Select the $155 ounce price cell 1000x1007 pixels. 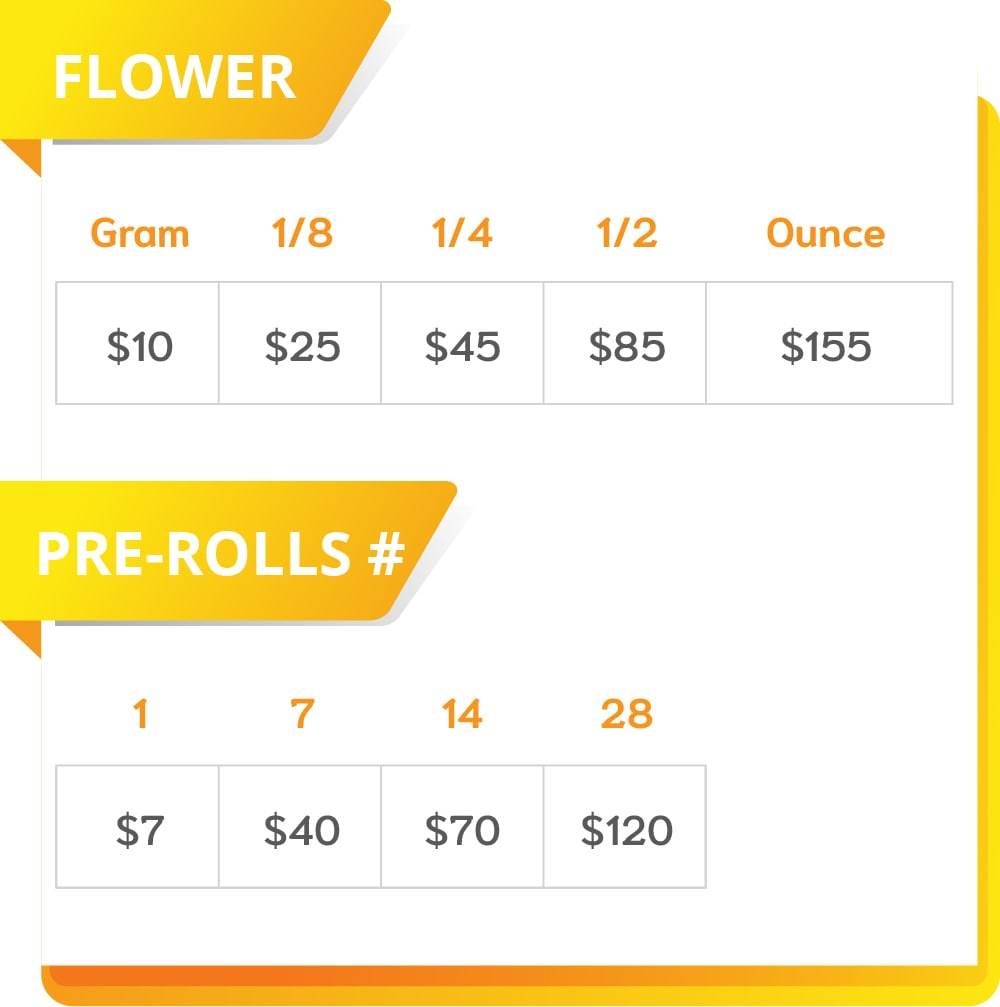coord(829,343)
